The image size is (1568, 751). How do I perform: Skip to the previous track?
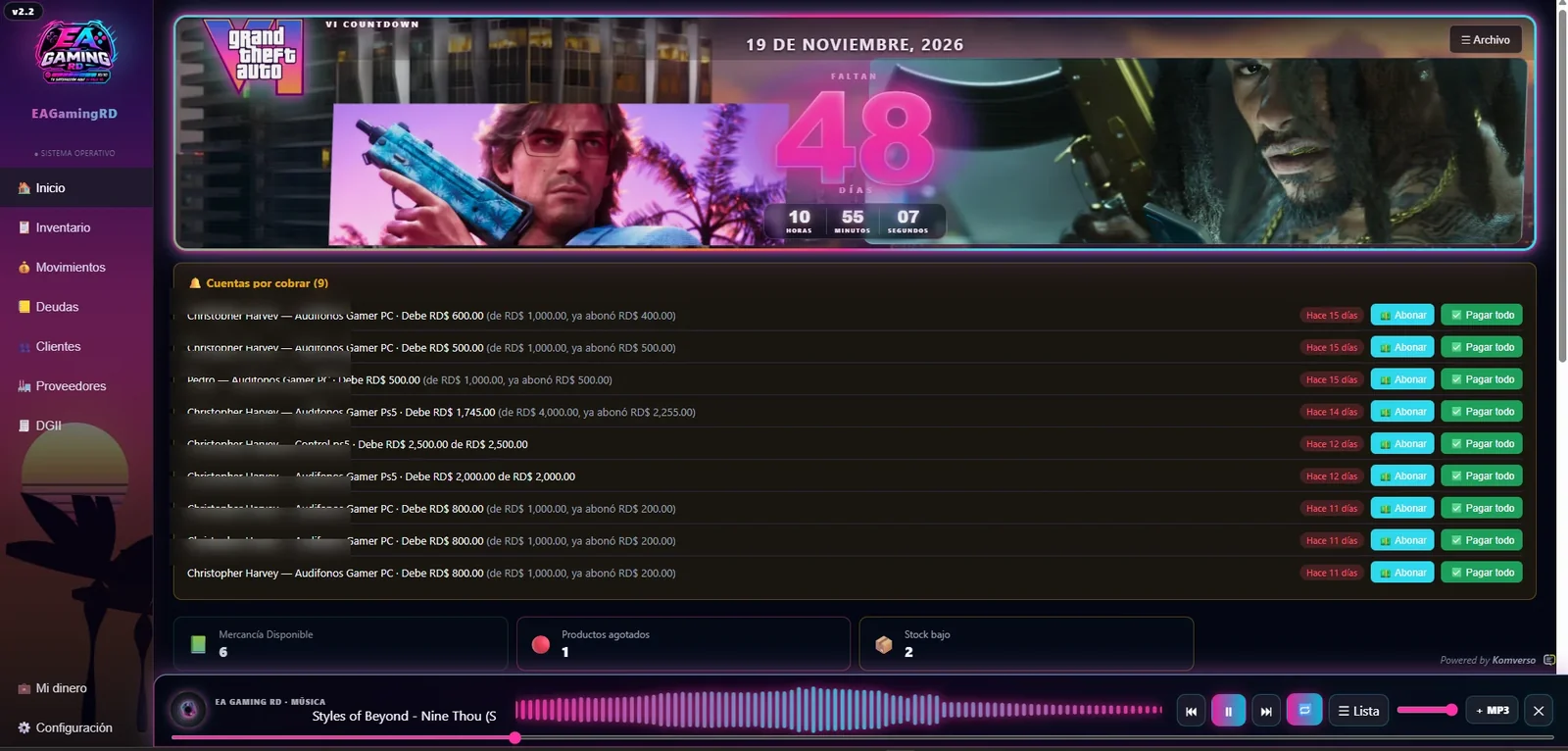tap(1191, 711)
